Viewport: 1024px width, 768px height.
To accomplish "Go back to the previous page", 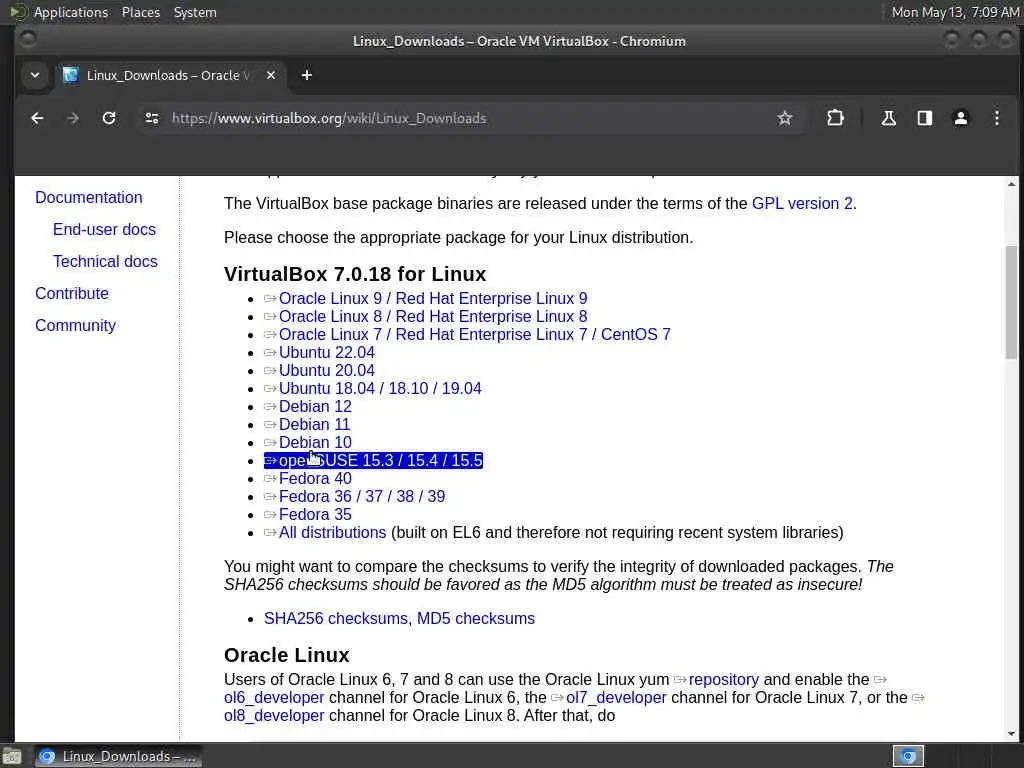I will (x=37, y=118).
